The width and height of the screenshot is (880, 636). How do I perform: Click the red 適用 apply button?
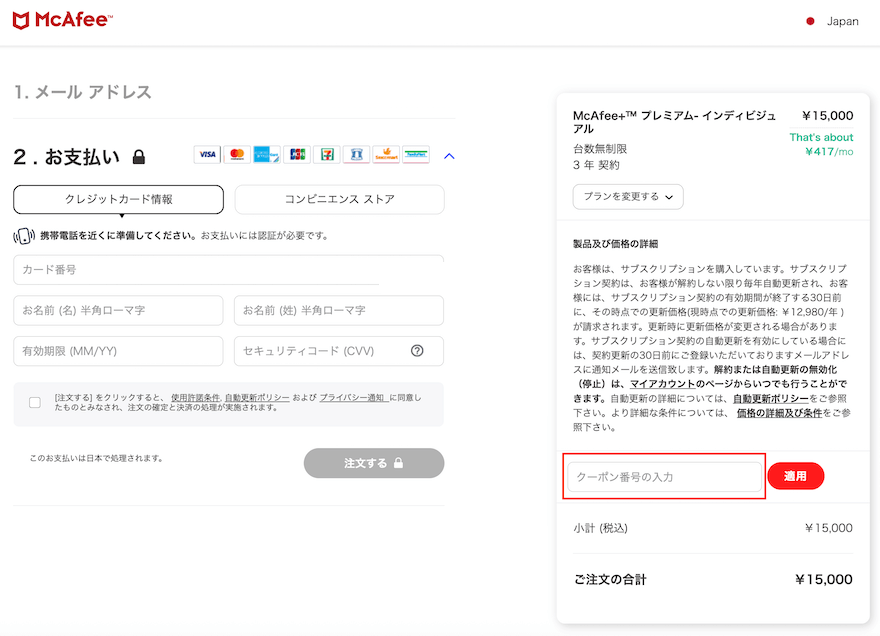coord(795,476)
